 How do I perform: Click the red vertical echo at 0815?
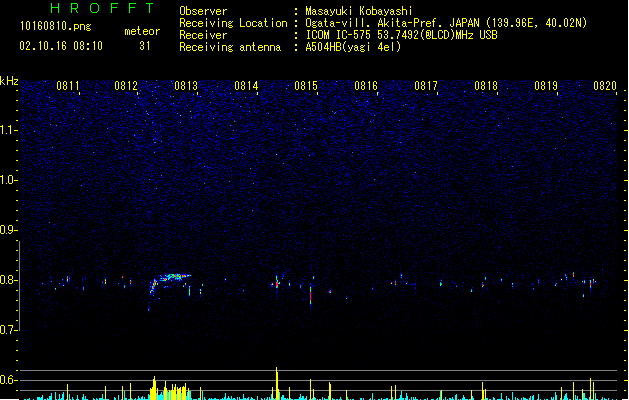[310, 295]
